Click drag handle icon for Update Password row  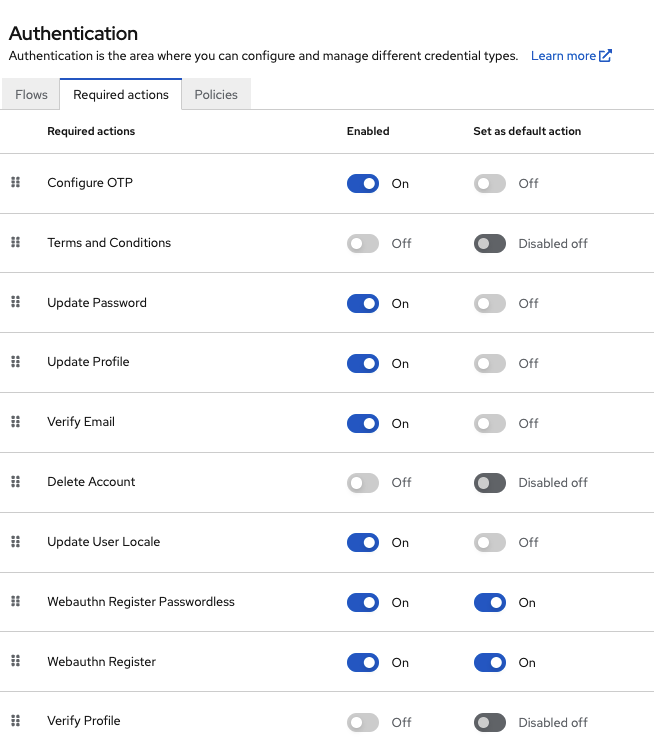tap(15, 303)
